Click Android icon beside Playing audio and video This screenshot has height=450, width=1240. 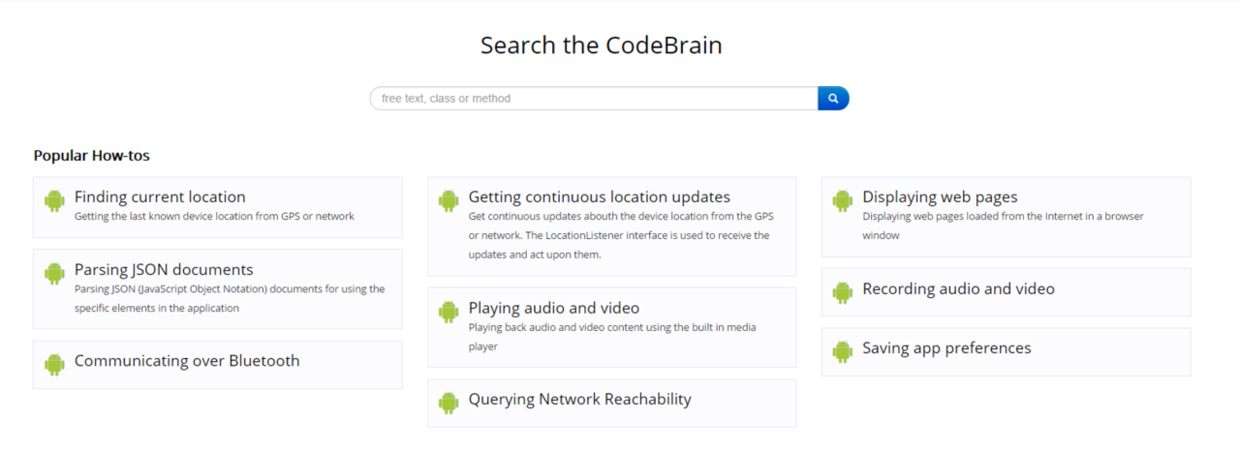click(449, 312)
